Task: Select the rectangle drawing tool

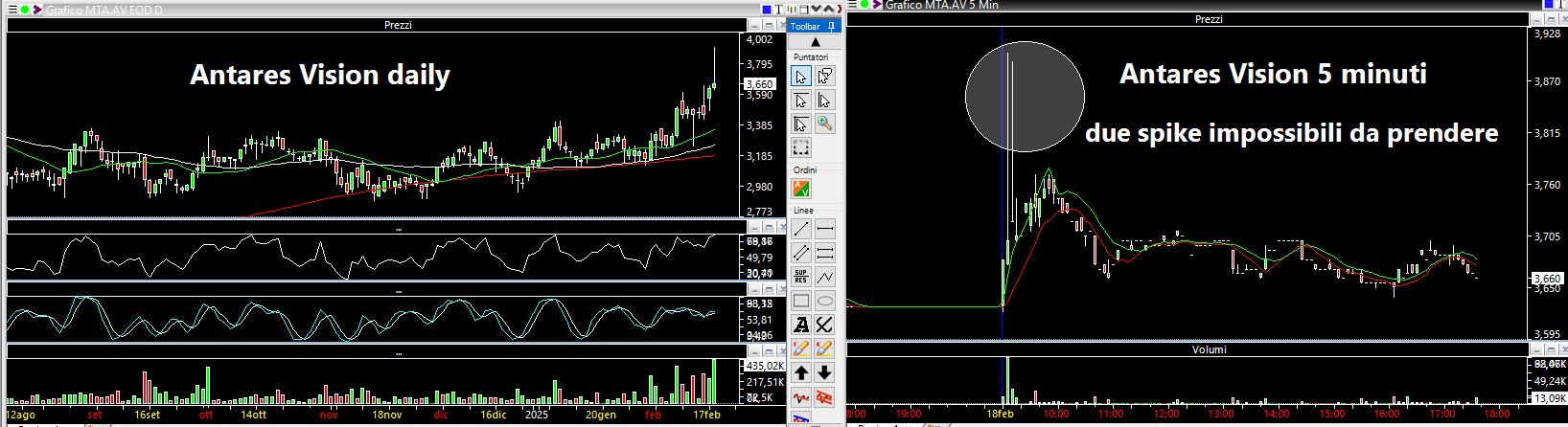Action: click(801, 301)
